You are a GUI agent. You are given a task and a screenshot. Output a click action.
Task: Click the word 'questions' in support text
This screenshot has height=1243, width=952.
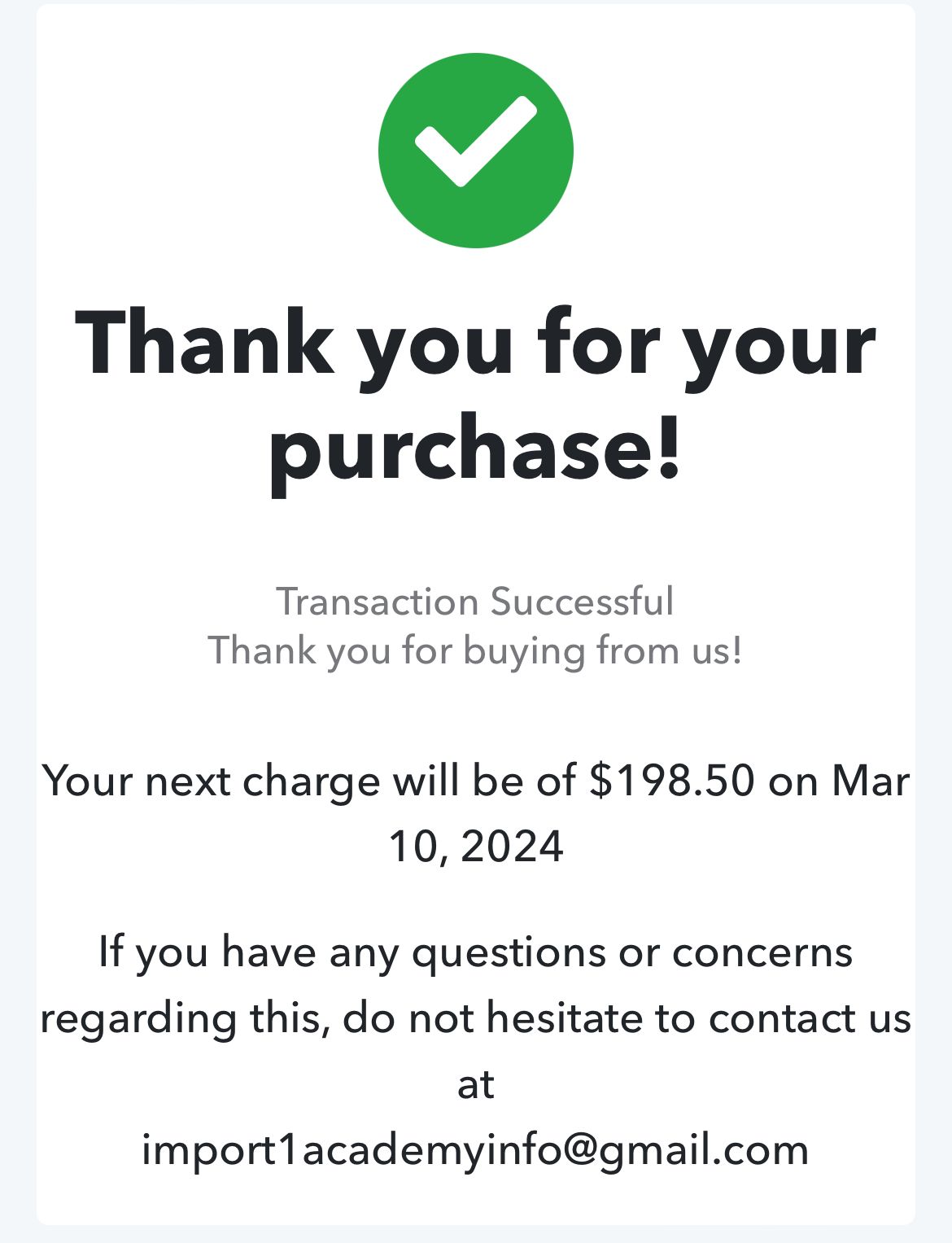pyautogui.click(x=509, y=954)
